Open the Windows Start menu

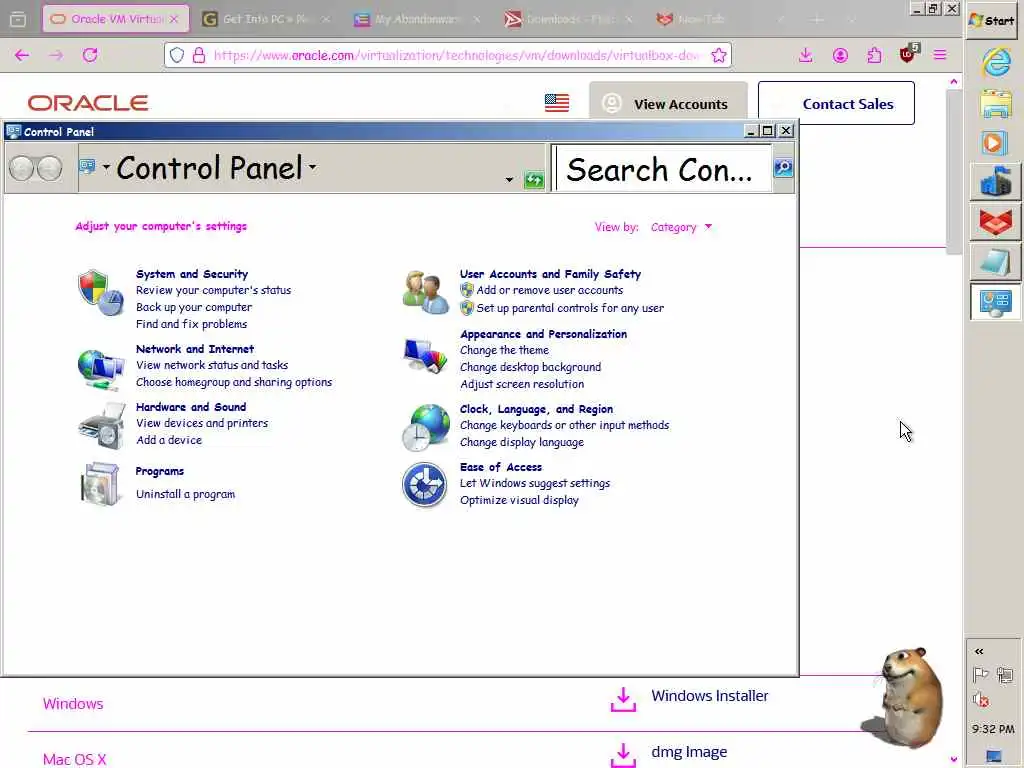[993, 21]
